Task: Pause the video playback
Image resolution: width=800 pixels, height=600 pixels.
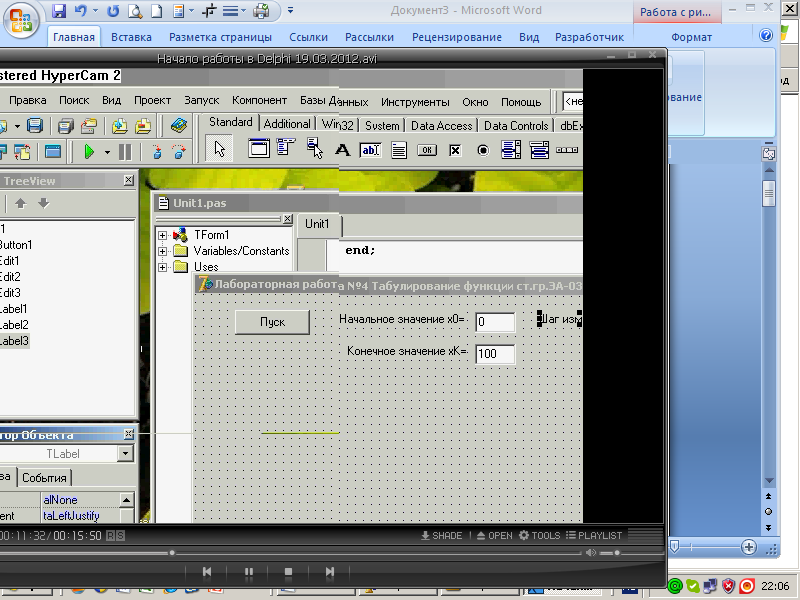Action: [x=248, y=572]
